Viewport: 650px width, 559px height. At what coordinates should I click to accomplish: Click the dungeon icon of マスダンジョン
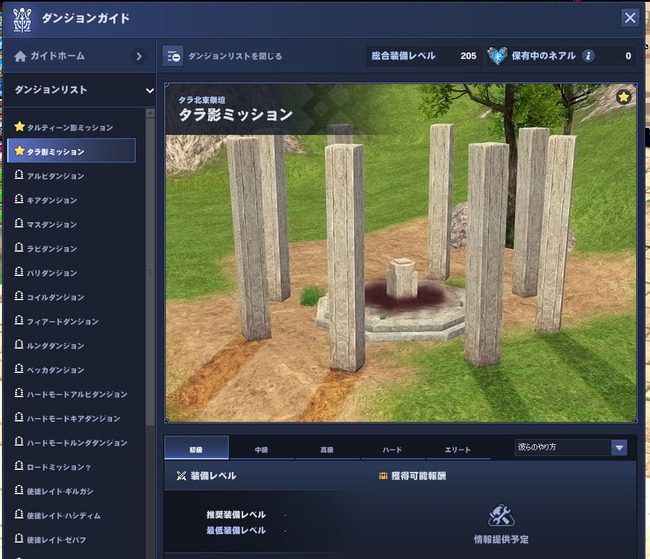tap(19, 224)
